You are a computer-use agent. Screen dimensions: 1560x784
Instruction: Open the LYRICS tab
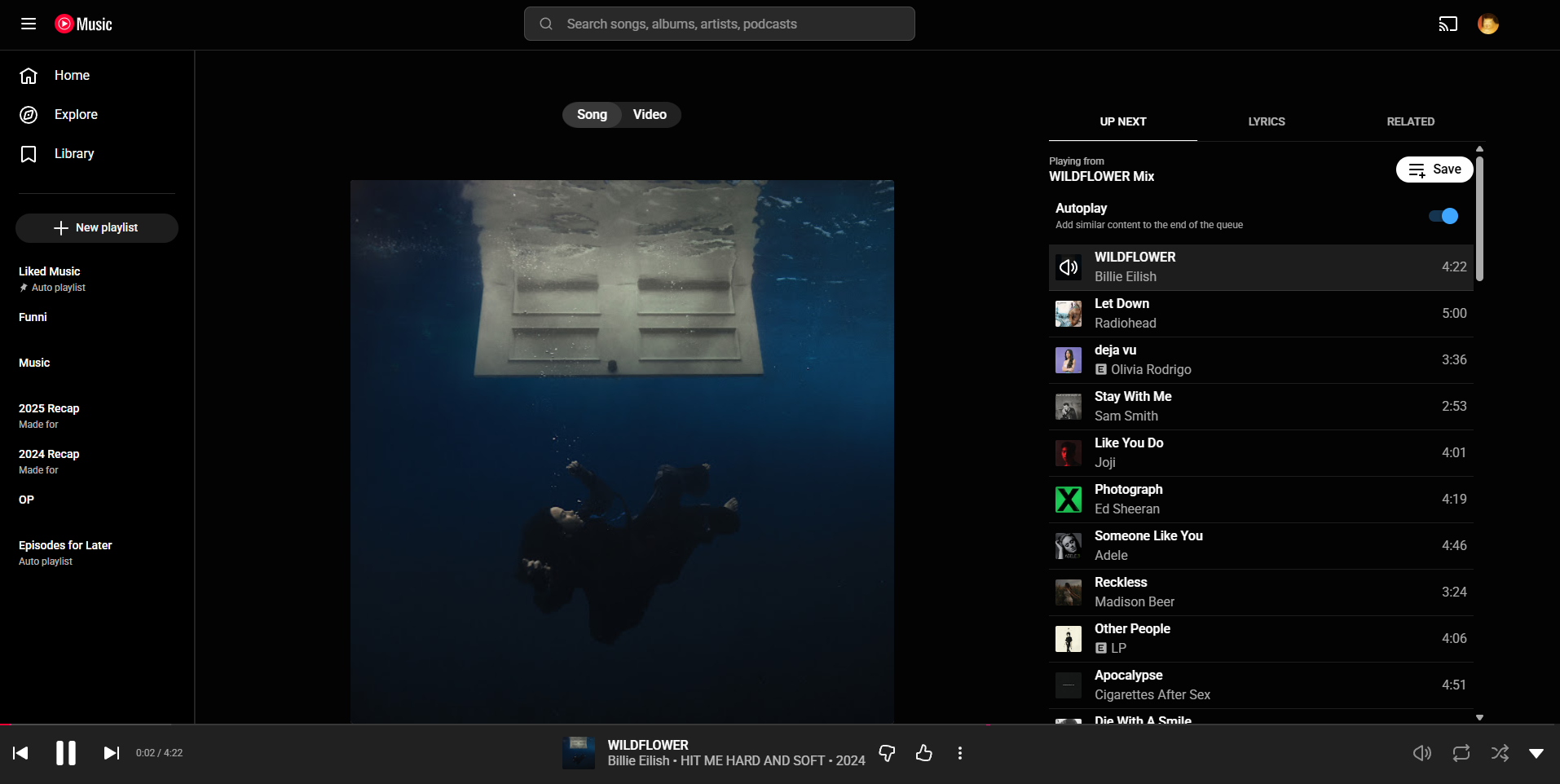click(x=1267, y=121)
